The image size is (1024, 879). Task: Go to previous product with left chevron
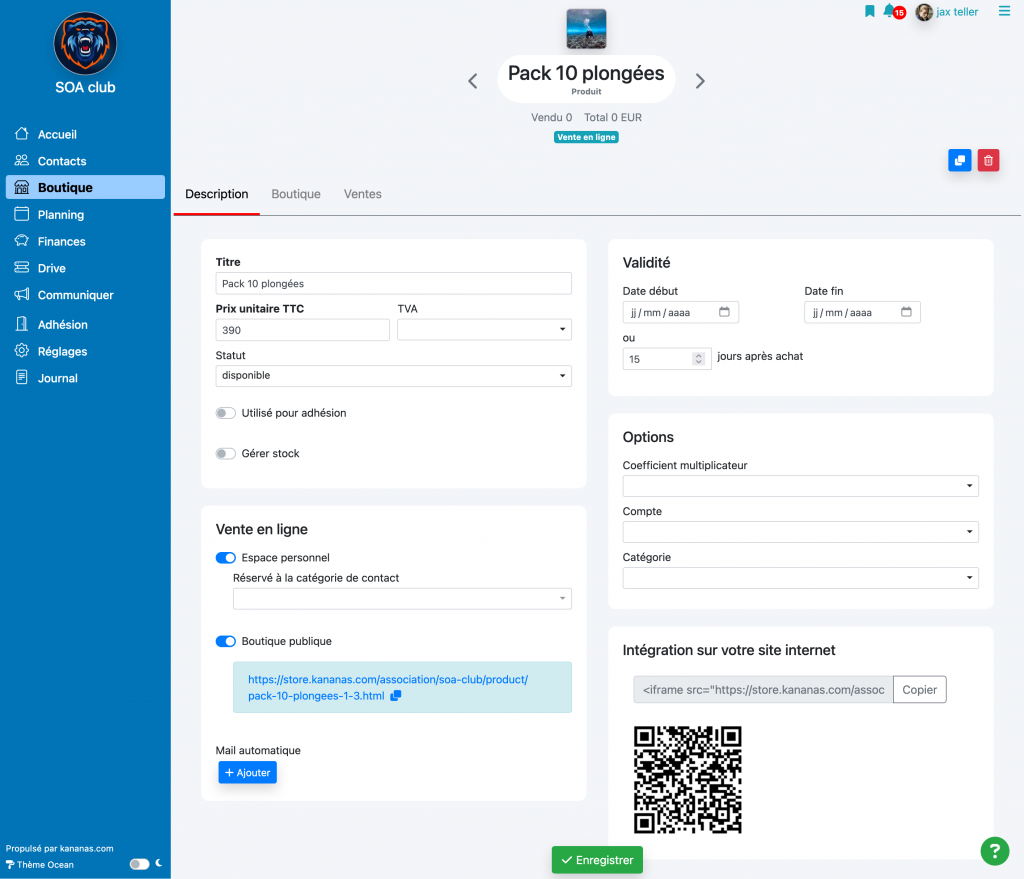473,81
